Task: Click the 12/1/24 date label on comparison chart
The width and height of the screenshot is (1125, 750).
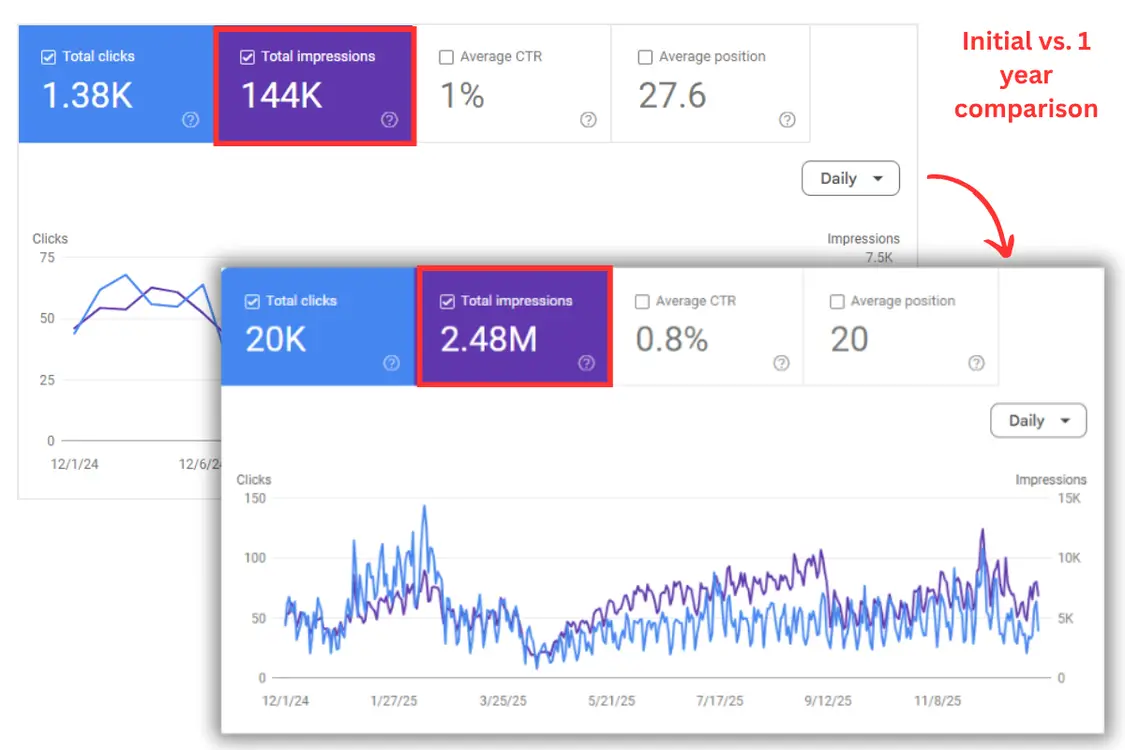Action: click(286, 701)
